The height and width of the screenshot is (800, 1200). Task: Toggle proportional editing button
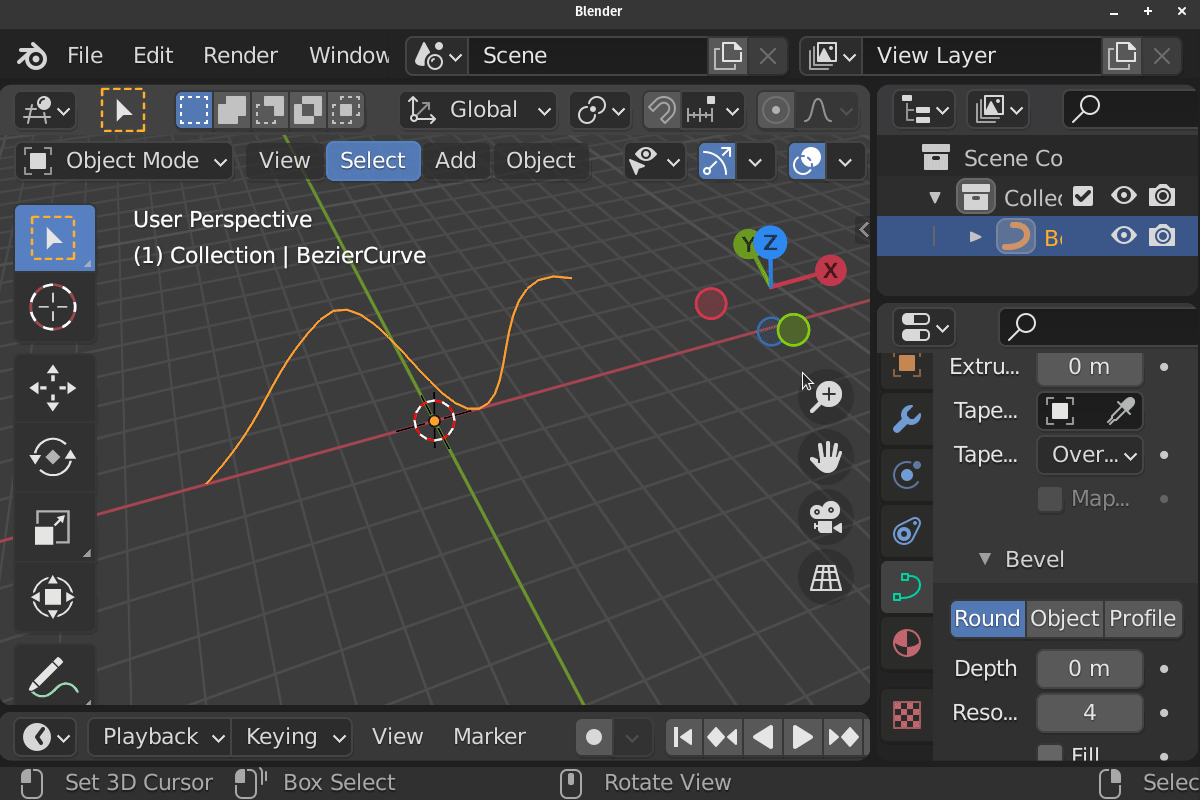click(x=776, y=110)
